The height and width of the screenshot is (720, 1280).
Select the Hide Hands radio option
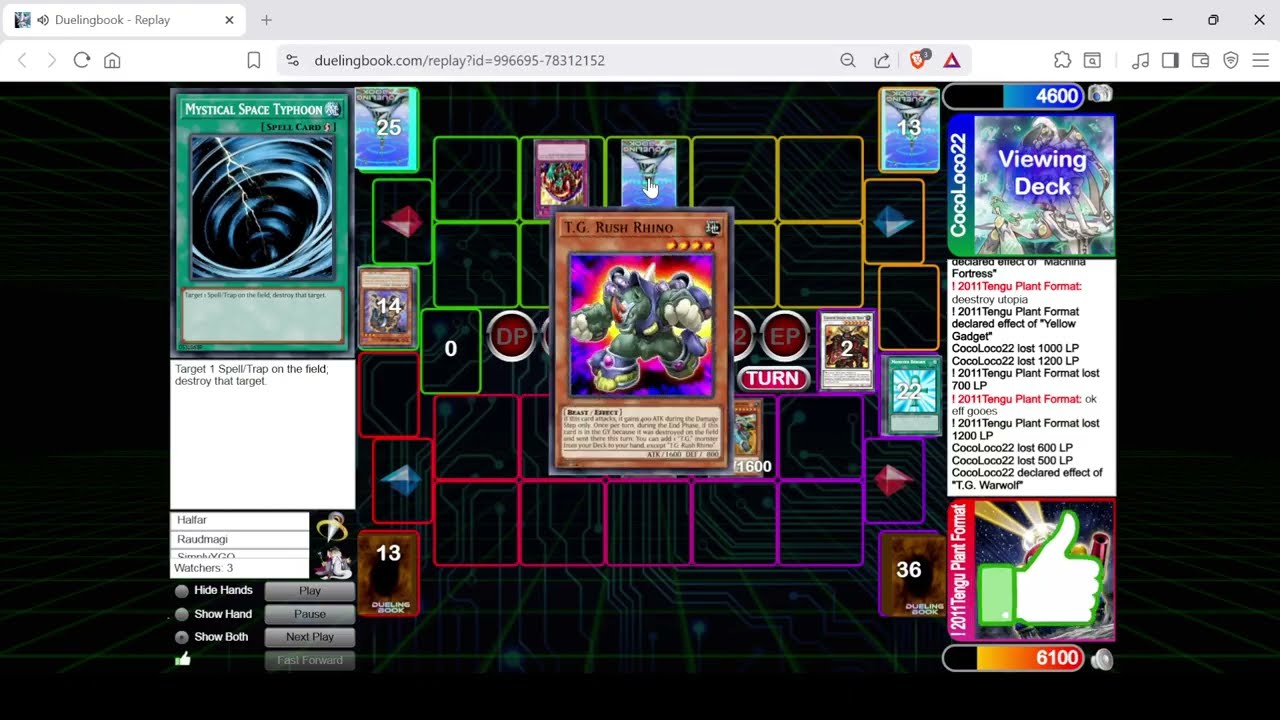[x=182, y=591]
